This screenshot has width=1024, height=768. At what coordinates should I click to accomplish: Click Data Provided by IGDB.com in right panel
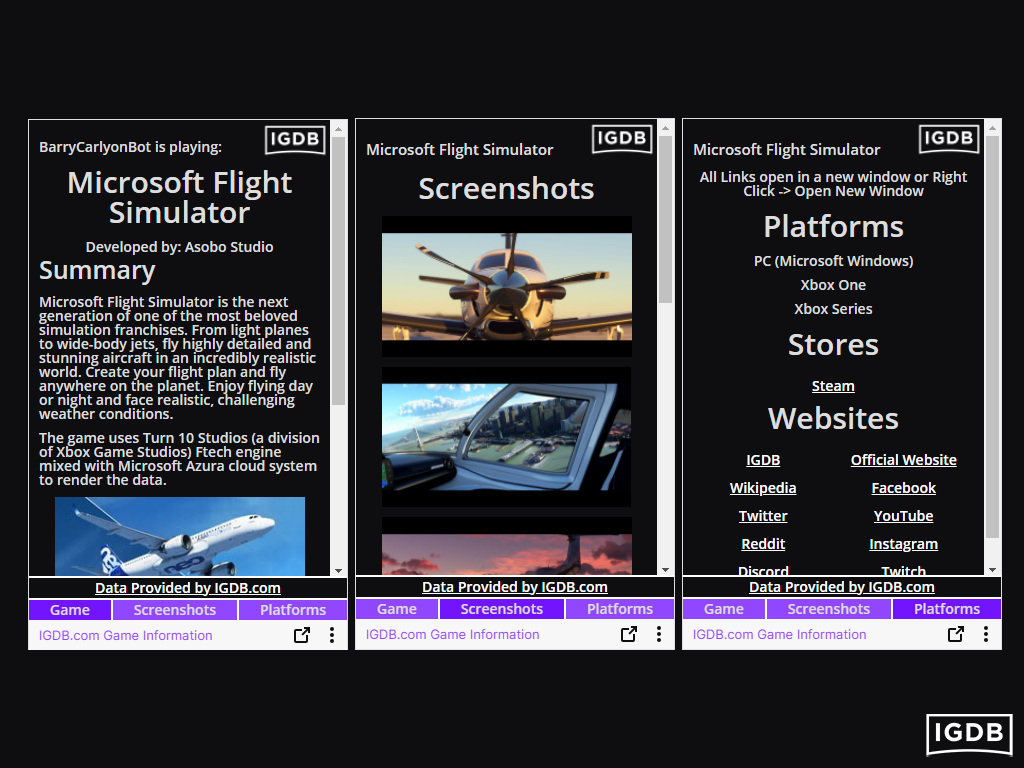point(842,586)
